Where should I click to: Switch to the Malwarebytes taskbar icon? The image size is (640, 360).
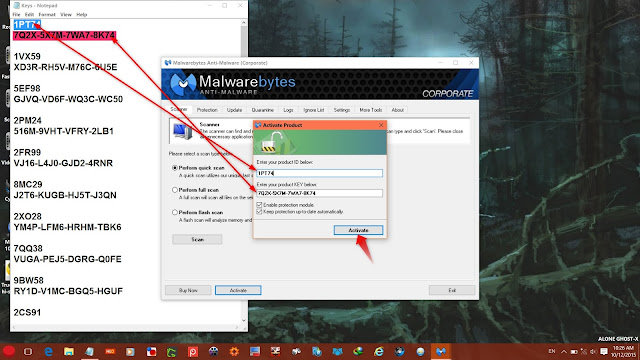[441, 351]
